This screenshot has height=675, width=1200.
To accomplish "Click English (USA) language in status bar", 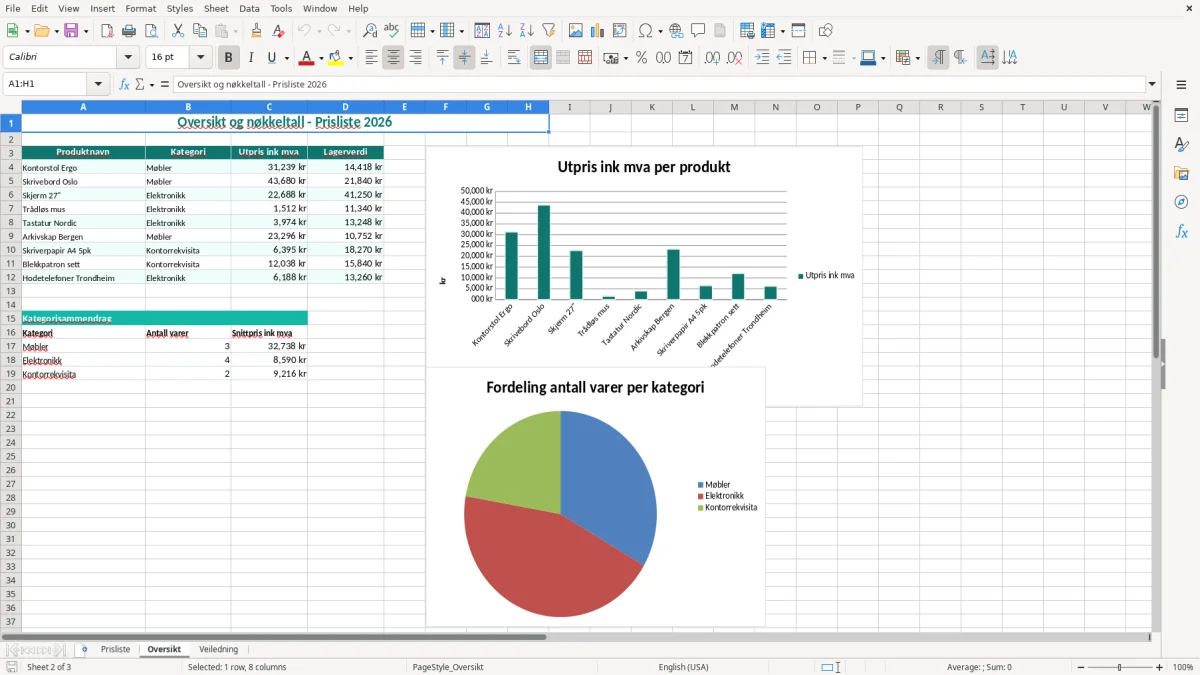I will point(683,667).
